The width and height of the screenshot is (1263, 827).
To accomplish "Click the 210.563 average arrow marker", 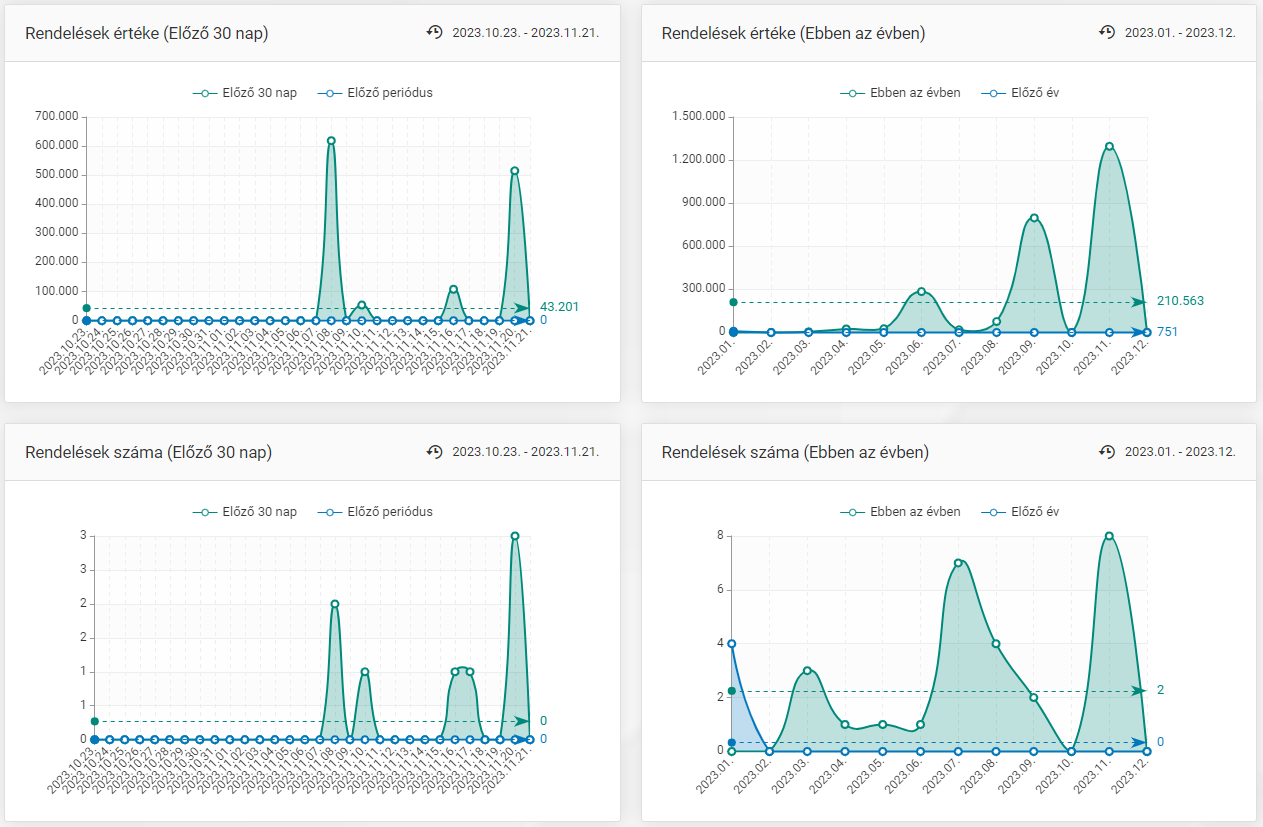I will point(1138,301).
